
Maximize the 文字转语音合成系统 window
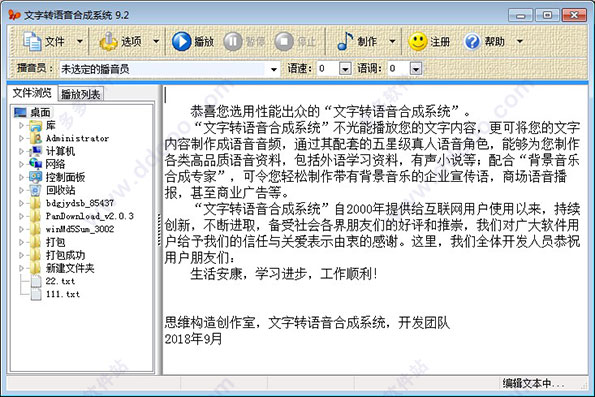[547, 16]
